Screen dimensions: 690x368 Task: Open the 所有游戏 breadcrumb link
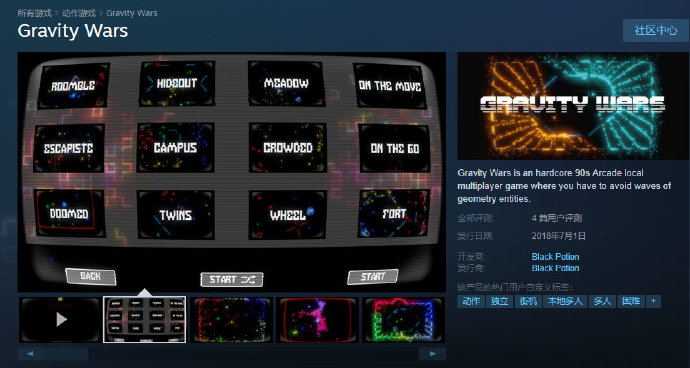(x=34, y=13)
